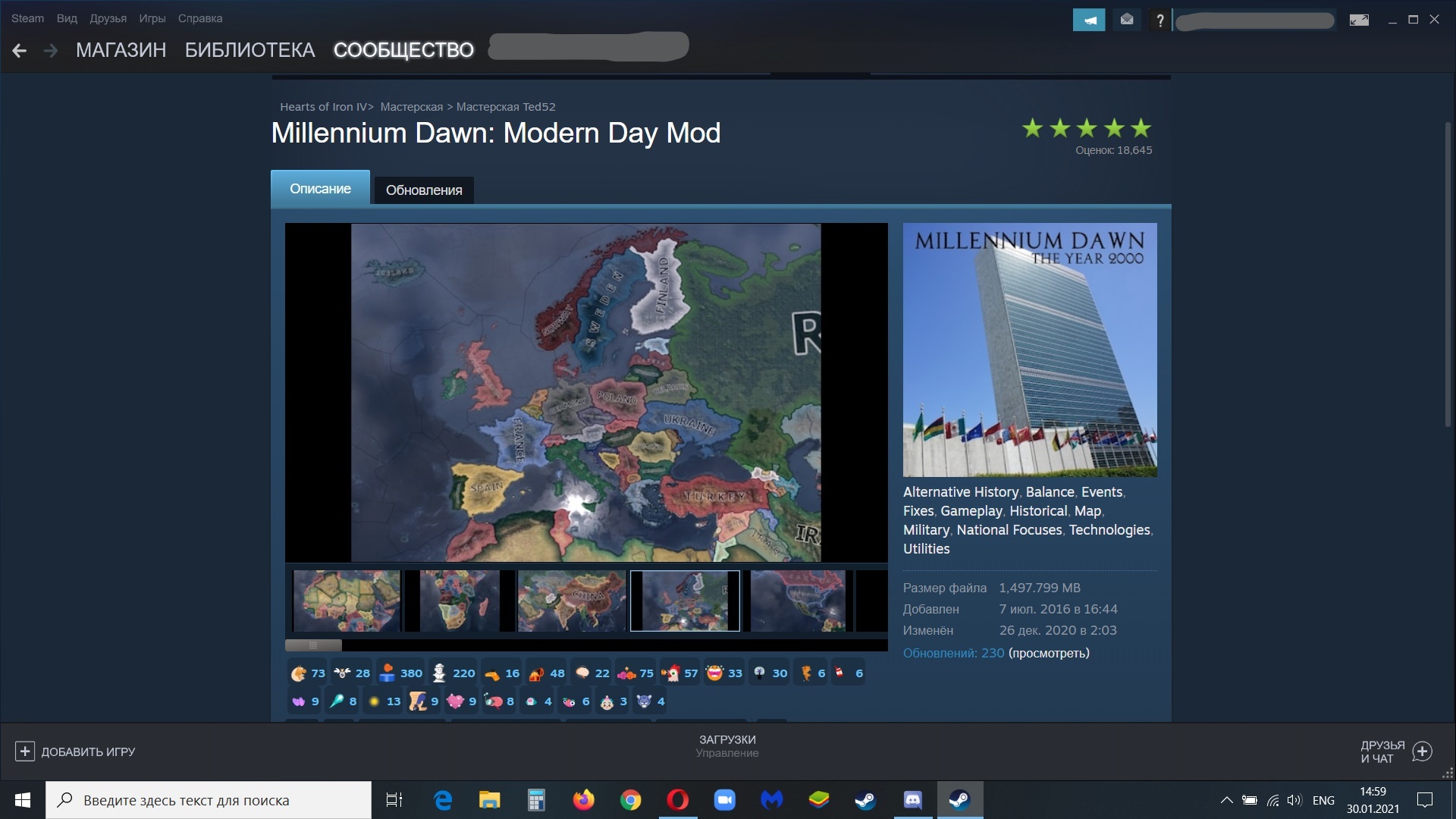1456x819 pixels.
Task: Open ЗАГРУЗКИ downloads manager
Action: click(x=726, y=739)
